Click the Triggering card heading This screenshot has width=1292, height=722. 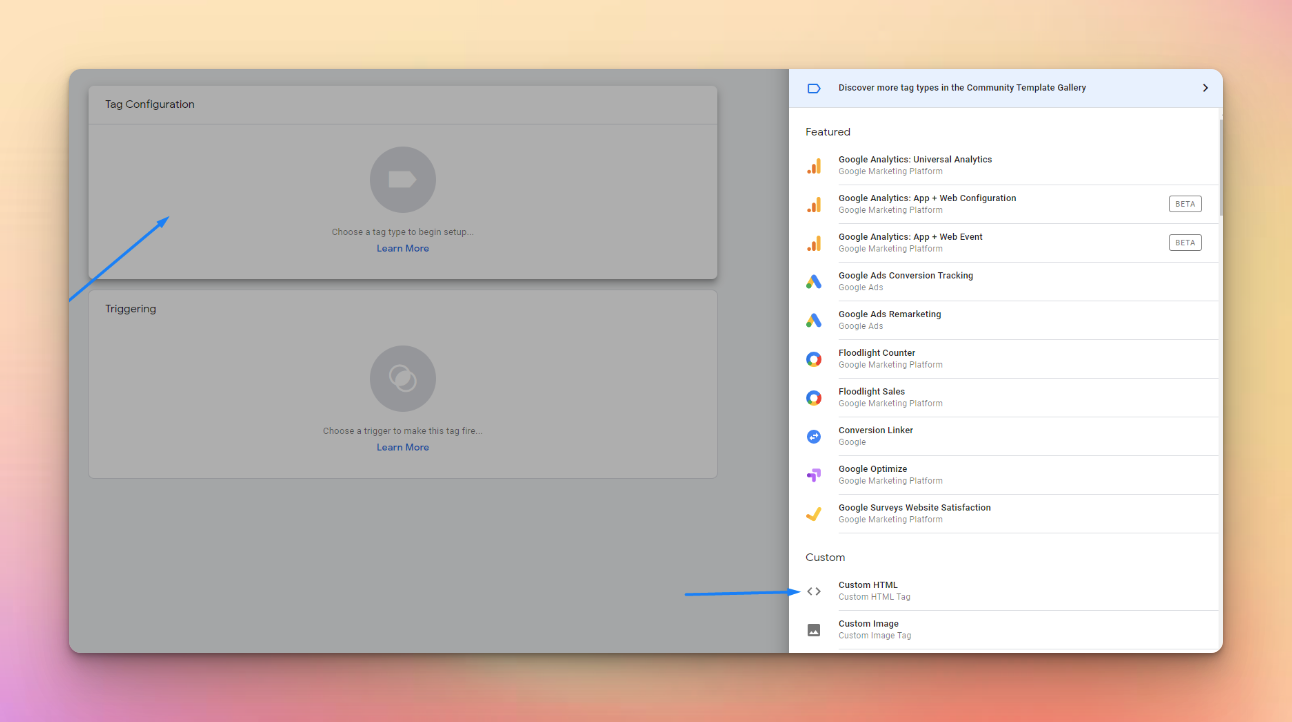pyautogui.click(x=131, y=309)
